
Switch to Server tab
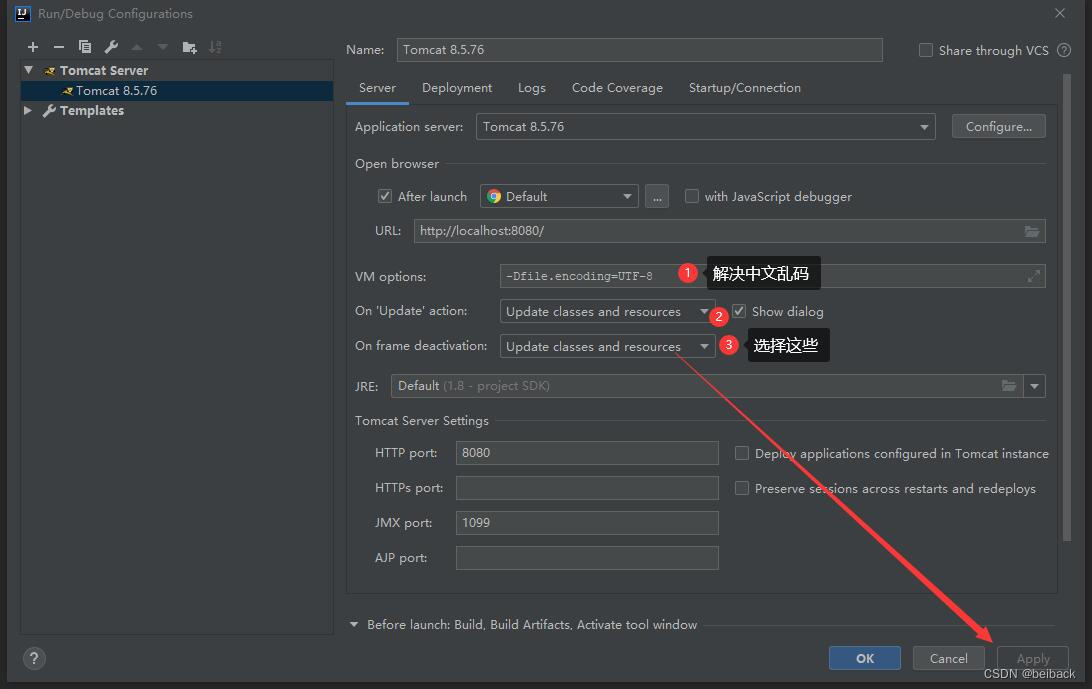click(x=377, y=88)
